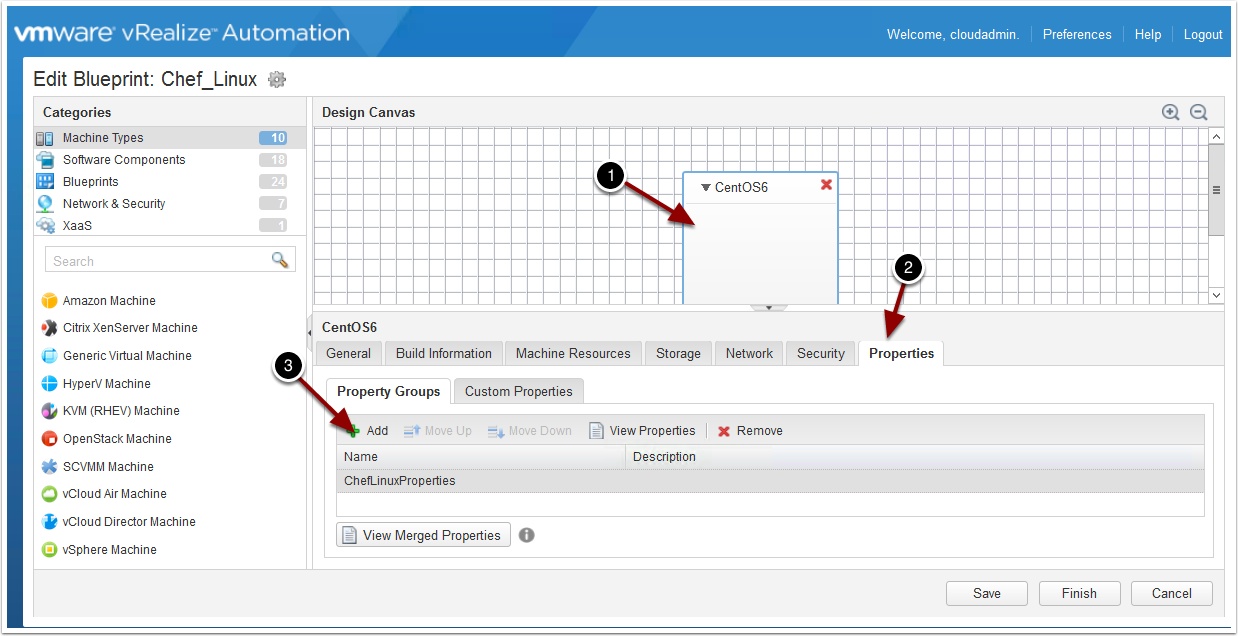Click the Finish button
1238x636 pixels.
[1079, 593]
